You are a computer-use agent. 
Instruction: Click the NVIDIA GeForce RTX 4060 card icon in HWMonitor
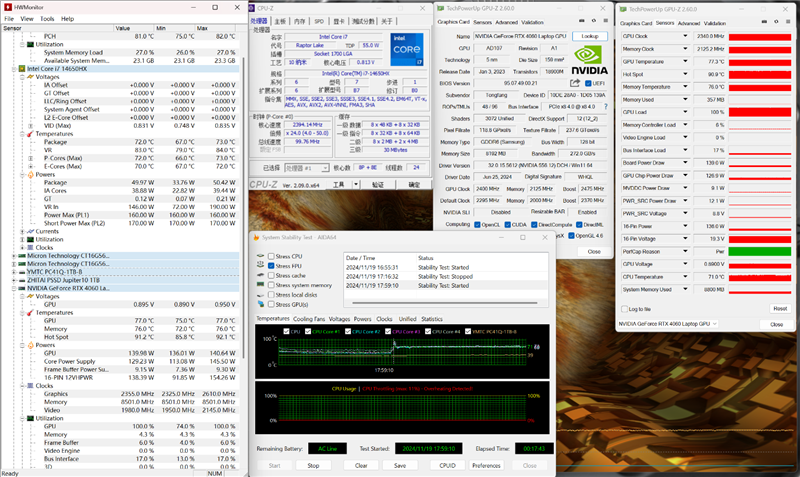22,288
